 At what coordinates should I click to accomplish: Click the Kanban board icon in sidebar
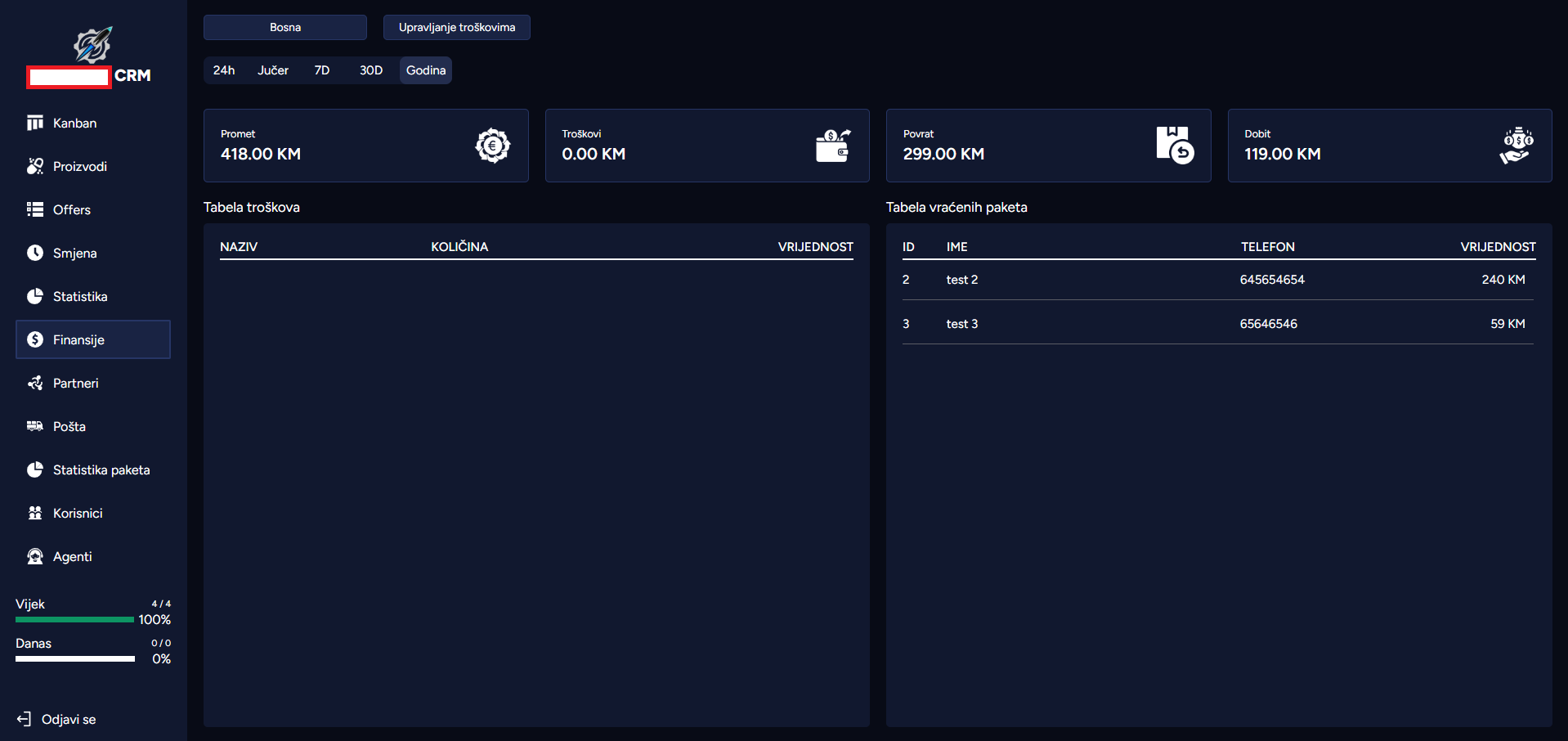click(35, 123)
